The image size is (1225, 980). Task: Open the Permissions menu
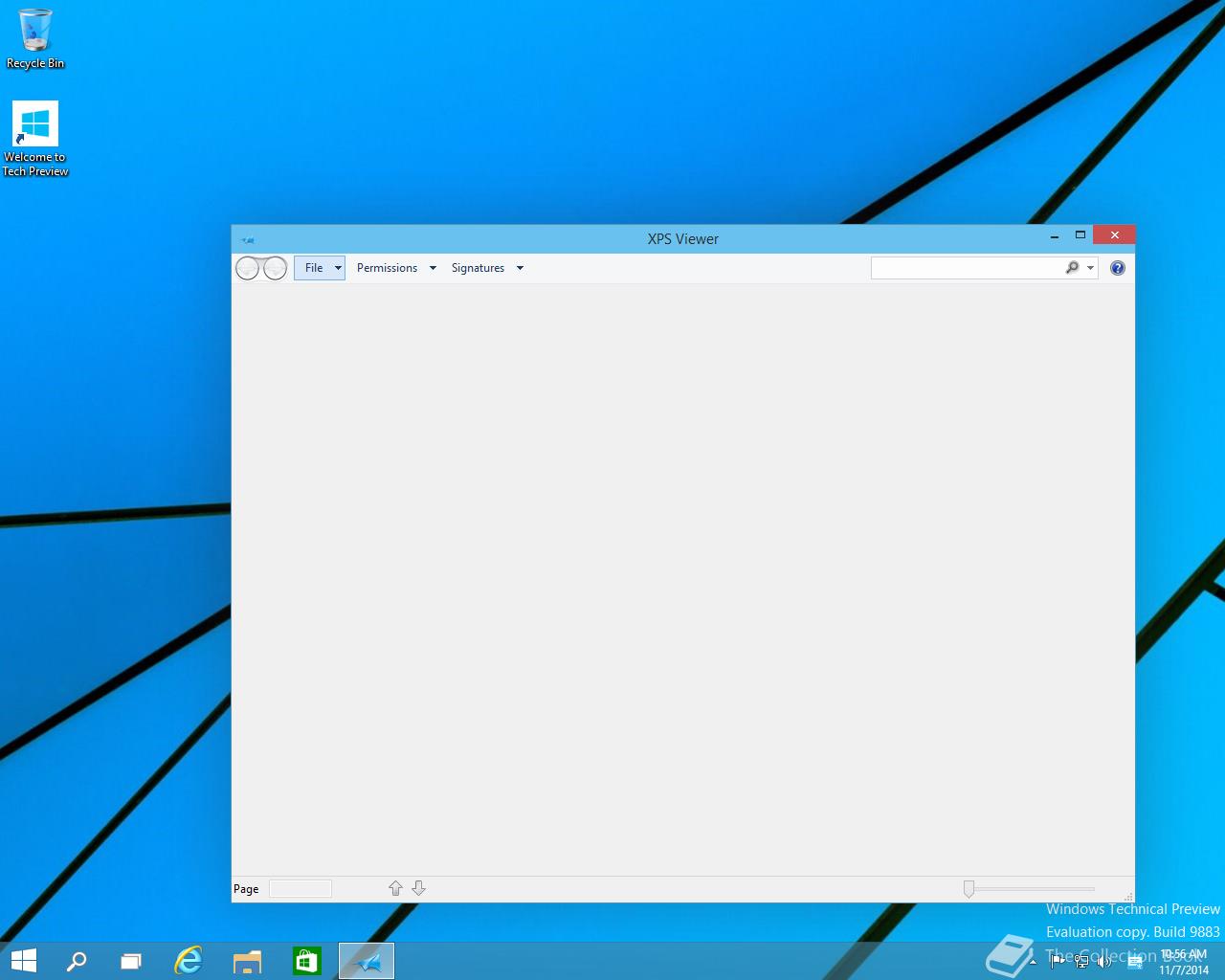(x=387, y=268)
